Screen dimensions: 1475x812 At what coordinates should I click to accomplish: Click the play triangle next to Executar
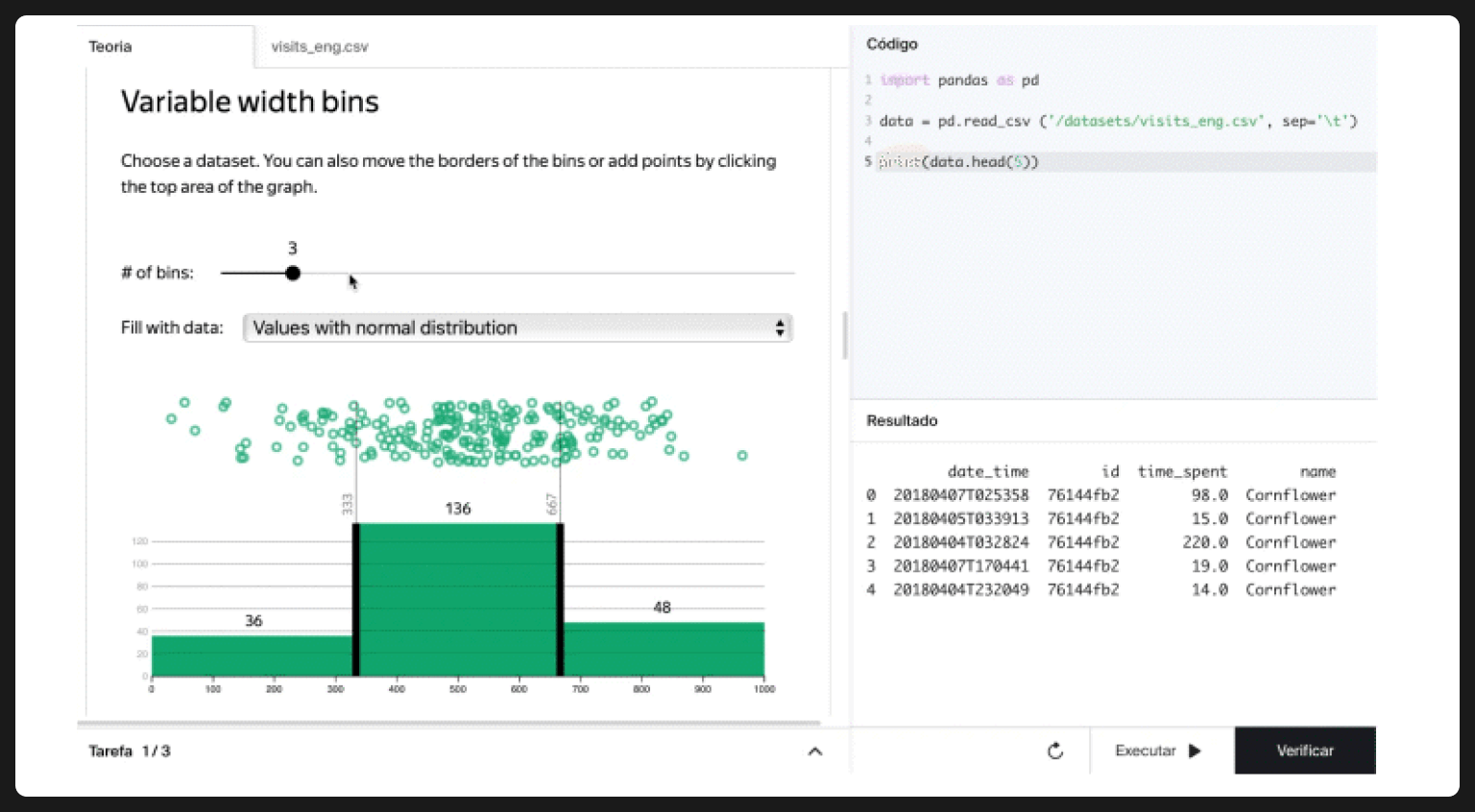pyautogui.click(x=1195, y=751)
